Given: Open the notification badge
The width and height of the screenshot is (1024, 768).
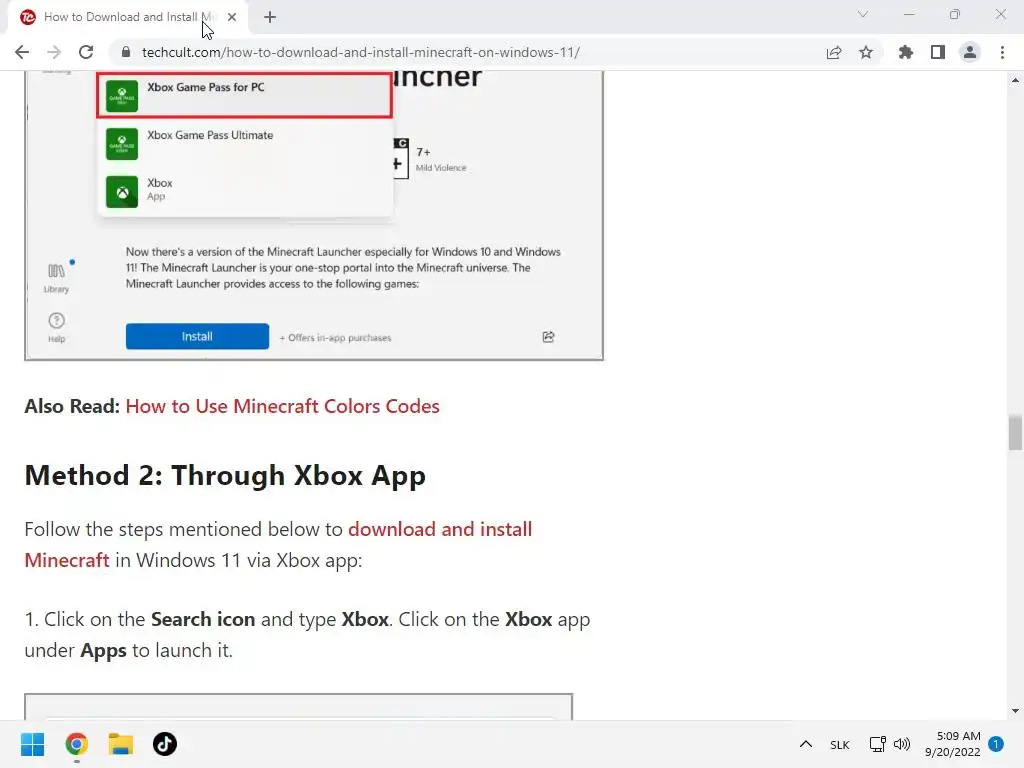Looking at the screenshot, I should point(996,744).
